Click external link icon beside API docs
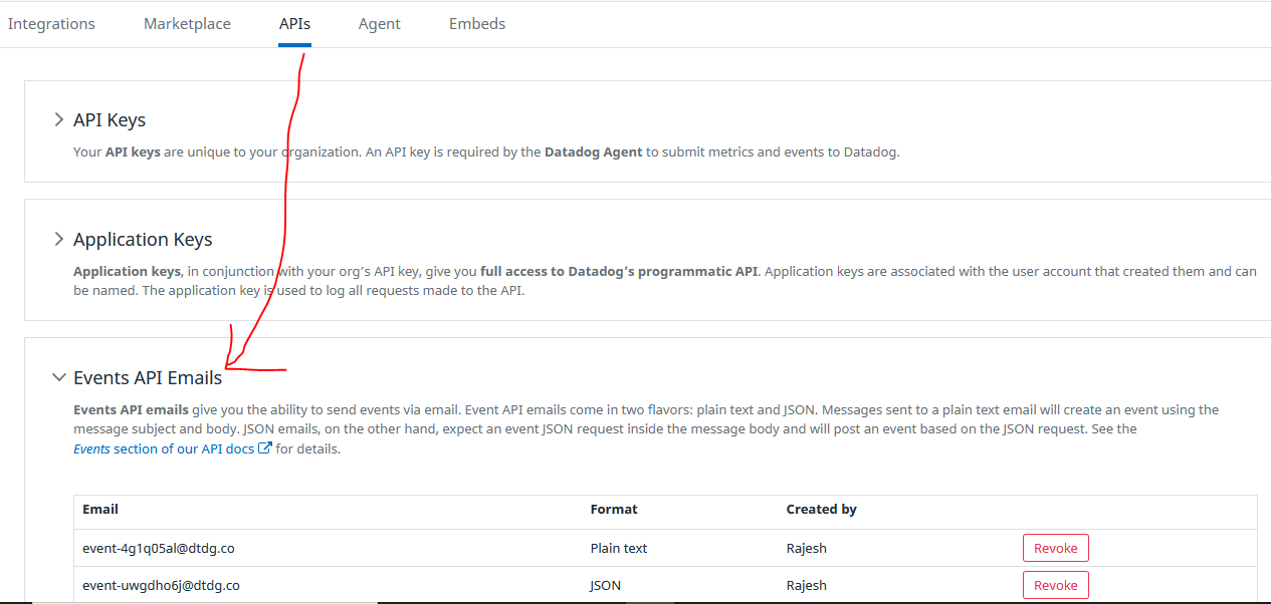This screenshot has height=604, width=1271. (x=265, y=449)
